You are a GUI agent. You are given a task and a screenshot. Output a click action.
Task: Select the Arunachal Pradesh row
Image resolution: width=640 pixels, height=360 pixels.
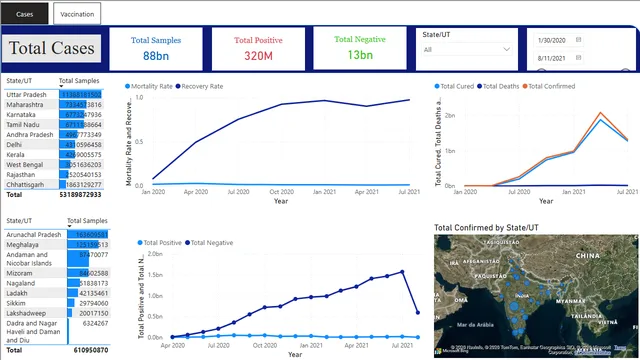click(x=57, y=235)
